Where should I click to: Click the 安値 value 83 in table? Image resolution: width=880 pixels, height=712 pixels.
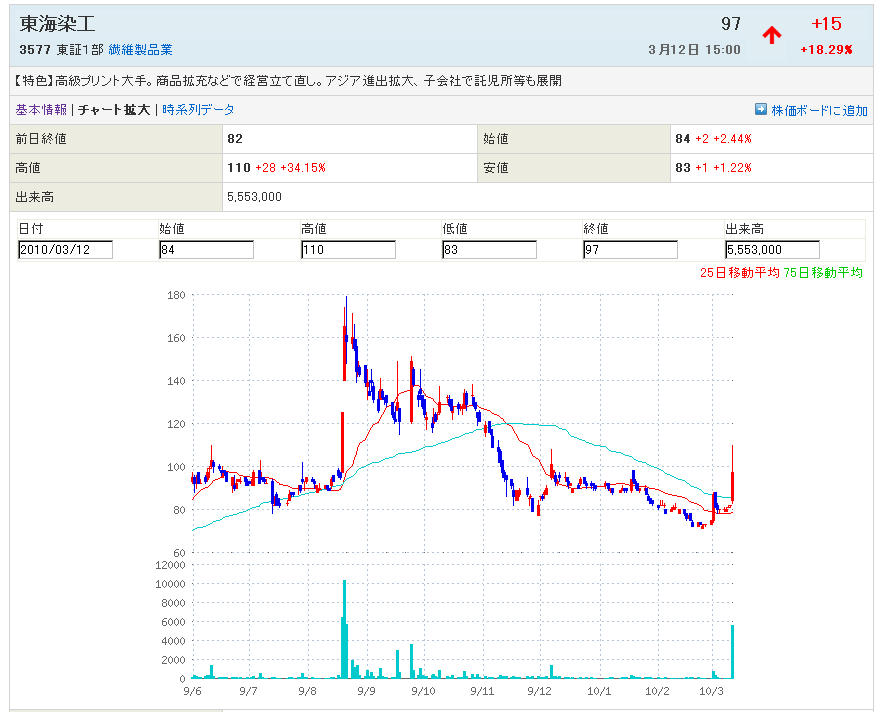[682, 168]
